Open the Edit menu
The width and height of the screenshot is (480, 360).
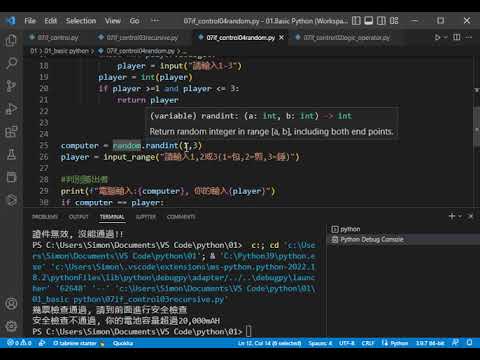point(51,21)
